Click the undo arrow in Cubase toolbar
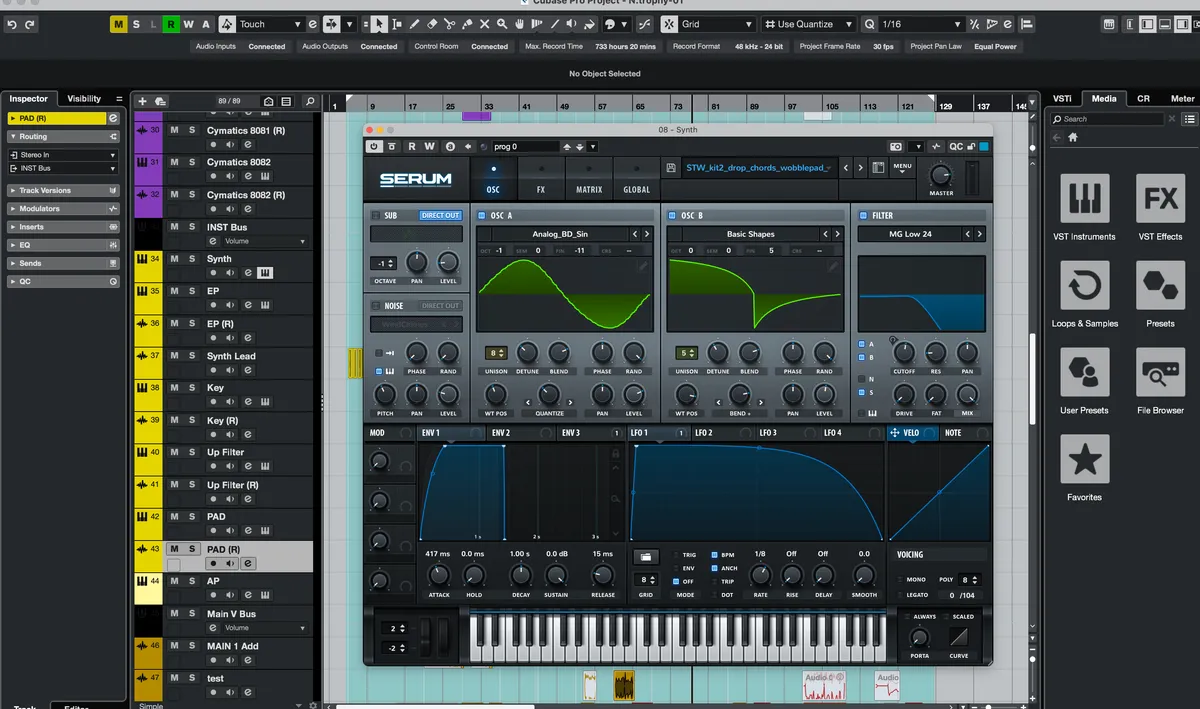This screenshot has width=1200, height=709. (x=11, y=24)
